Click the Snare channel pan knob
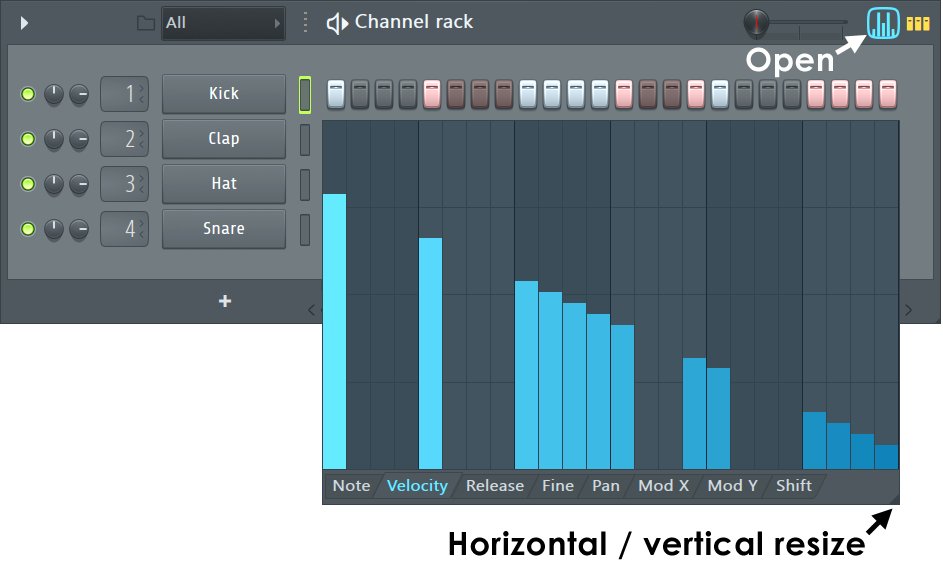943x570 pixels. pos(54,229)
